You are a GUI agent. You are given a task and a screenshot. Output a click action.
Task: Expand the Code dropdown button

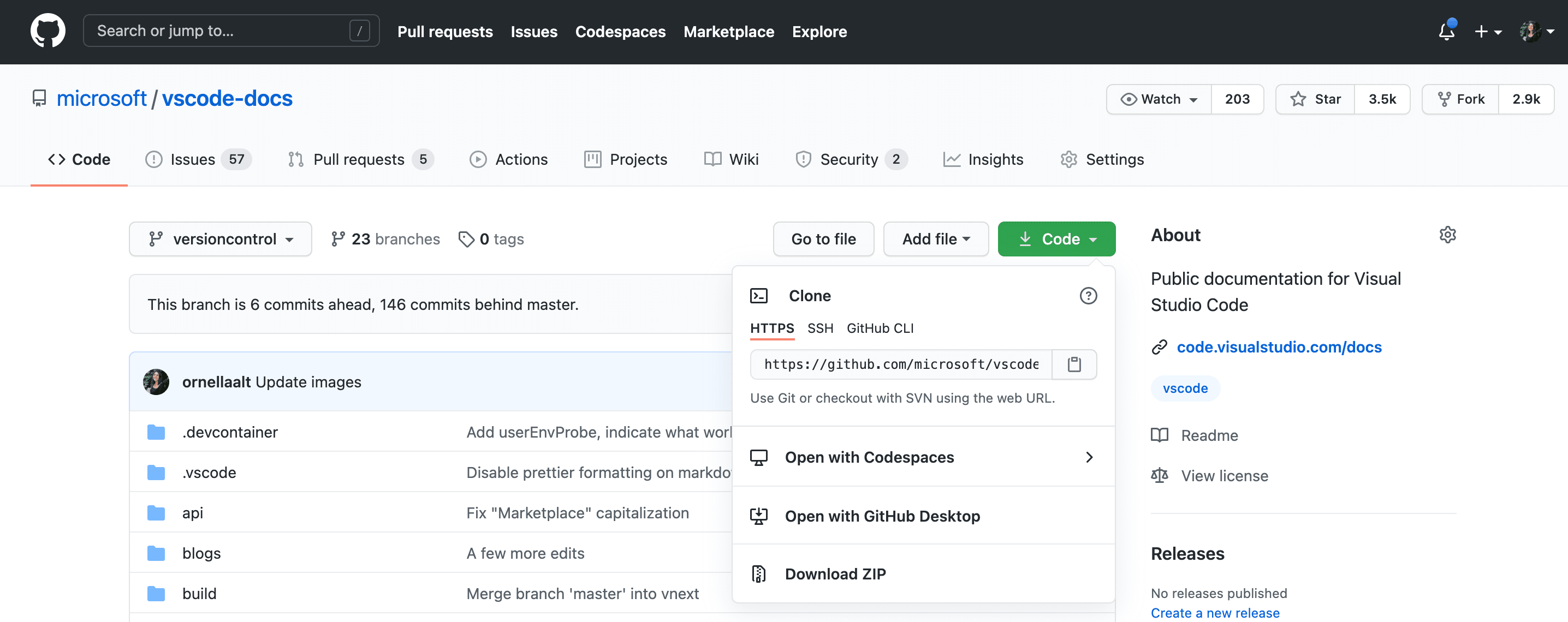click(x=1056, y=238)
